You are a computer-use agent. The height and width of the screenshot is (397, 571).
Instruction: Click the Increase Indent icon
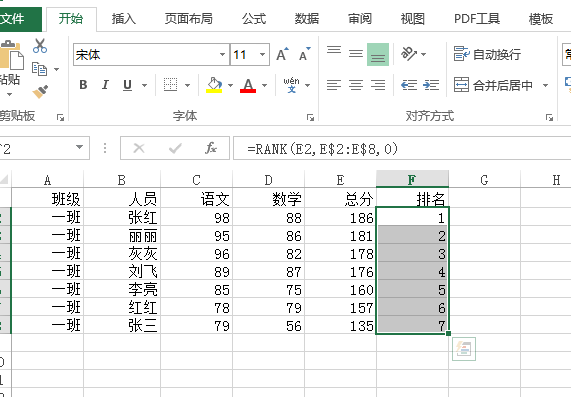pos(431,85)
